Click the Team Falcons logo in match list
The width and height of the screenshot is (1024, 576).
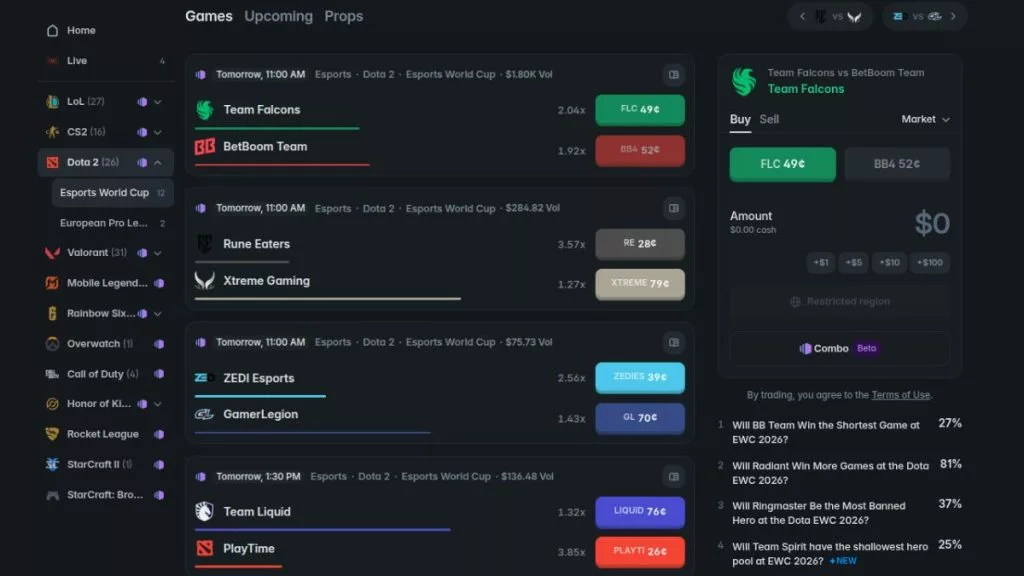204,110
